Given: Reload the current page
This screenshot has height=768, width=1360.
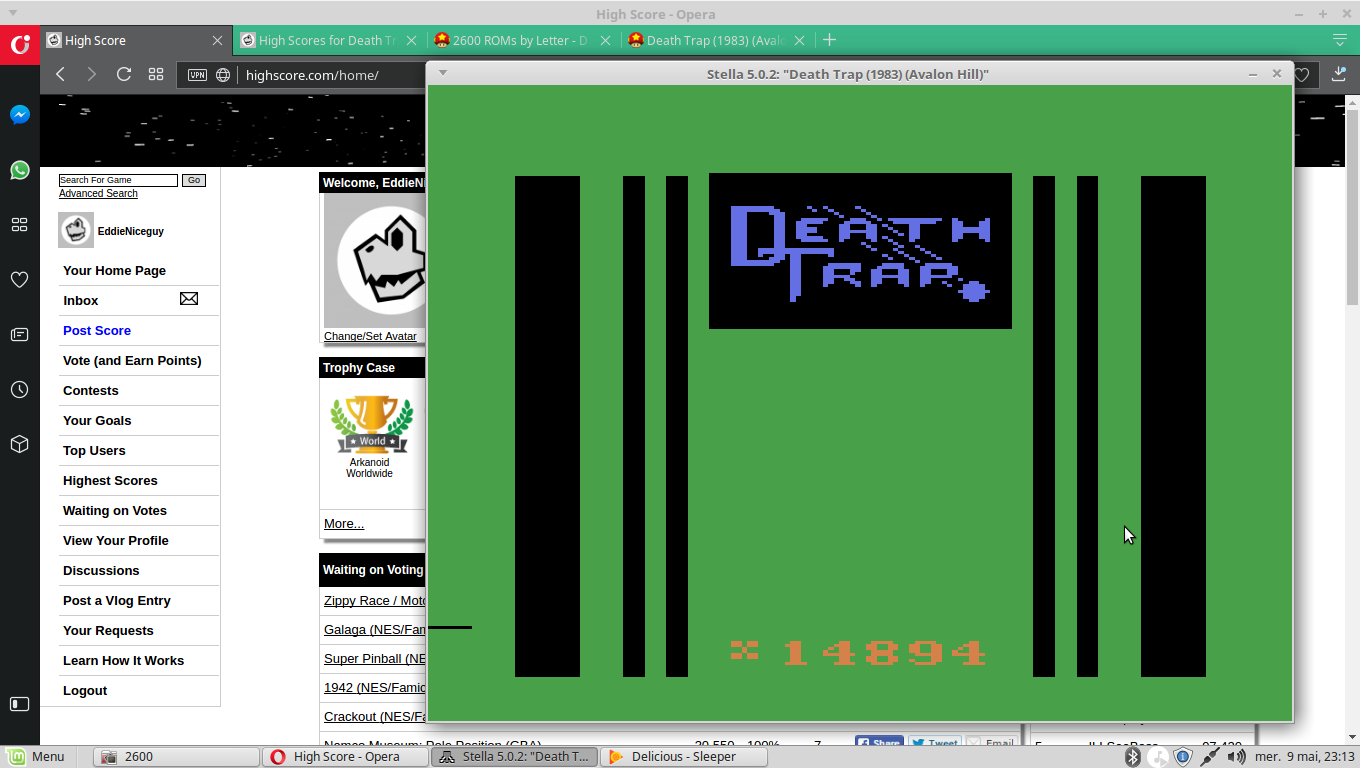Looking at the screenshot, I should [124, 74].
